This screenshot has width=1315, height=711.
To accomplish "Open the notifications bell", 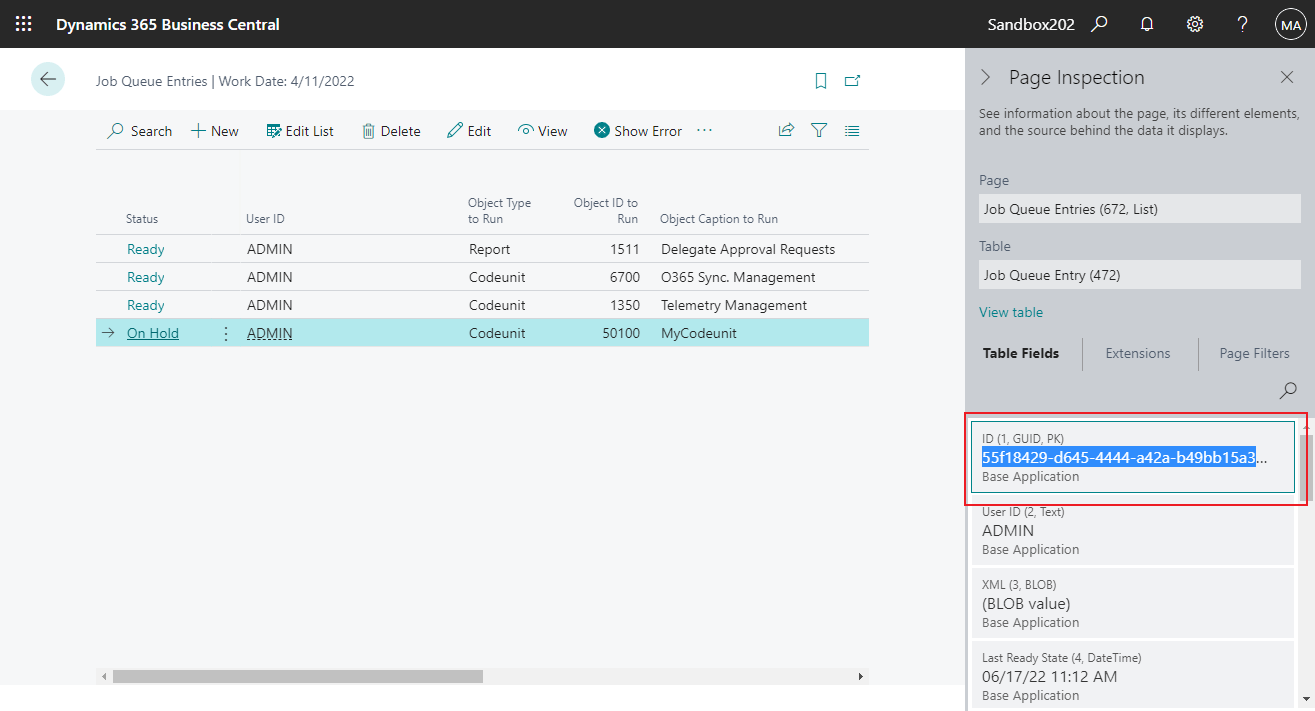I will pos(1146,23).
